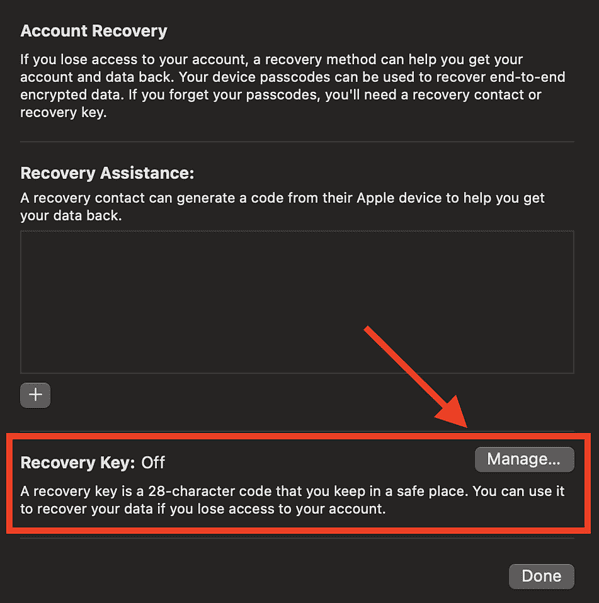Screen dimensions: 599x603
Task: Click the red arrow annotation
Action: point(416,377)
